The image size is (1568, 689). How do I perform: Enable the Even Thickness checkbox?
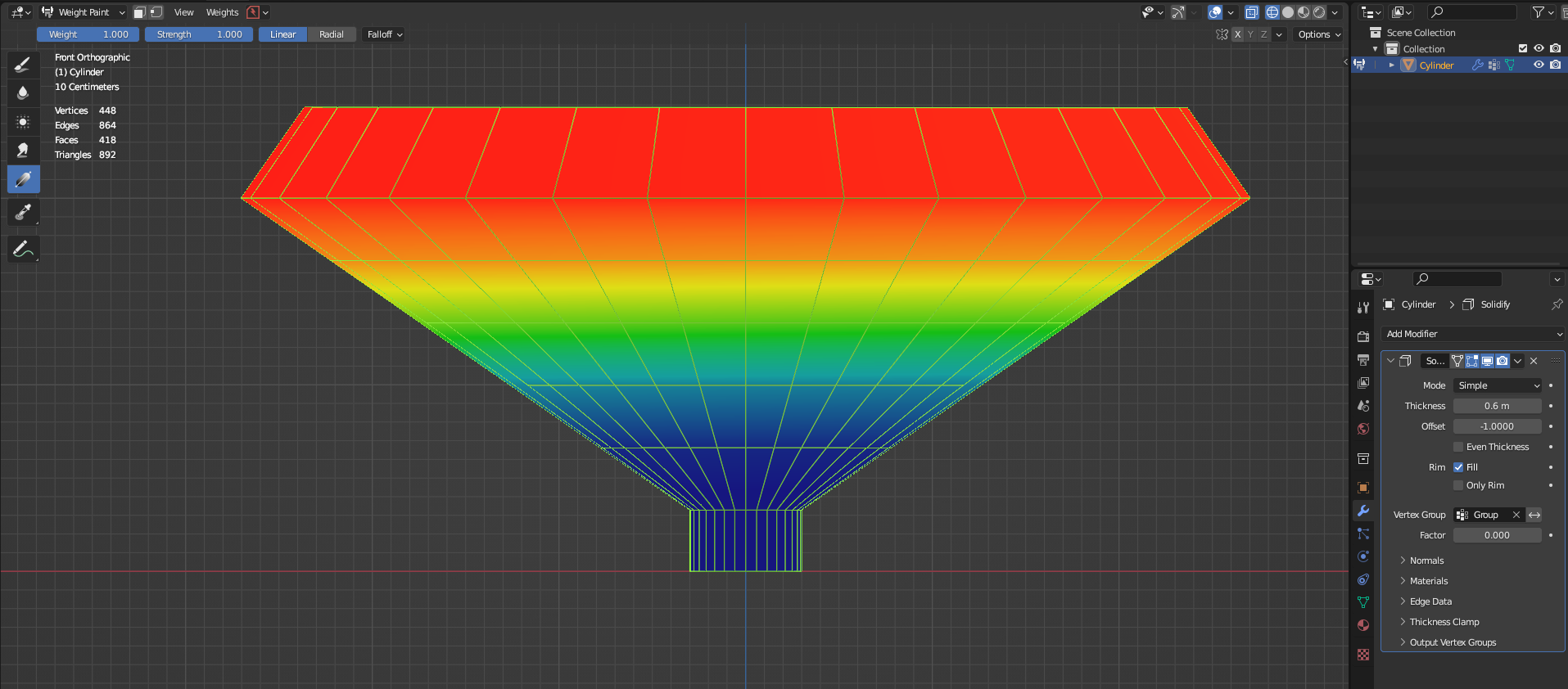coord(1458,447)
